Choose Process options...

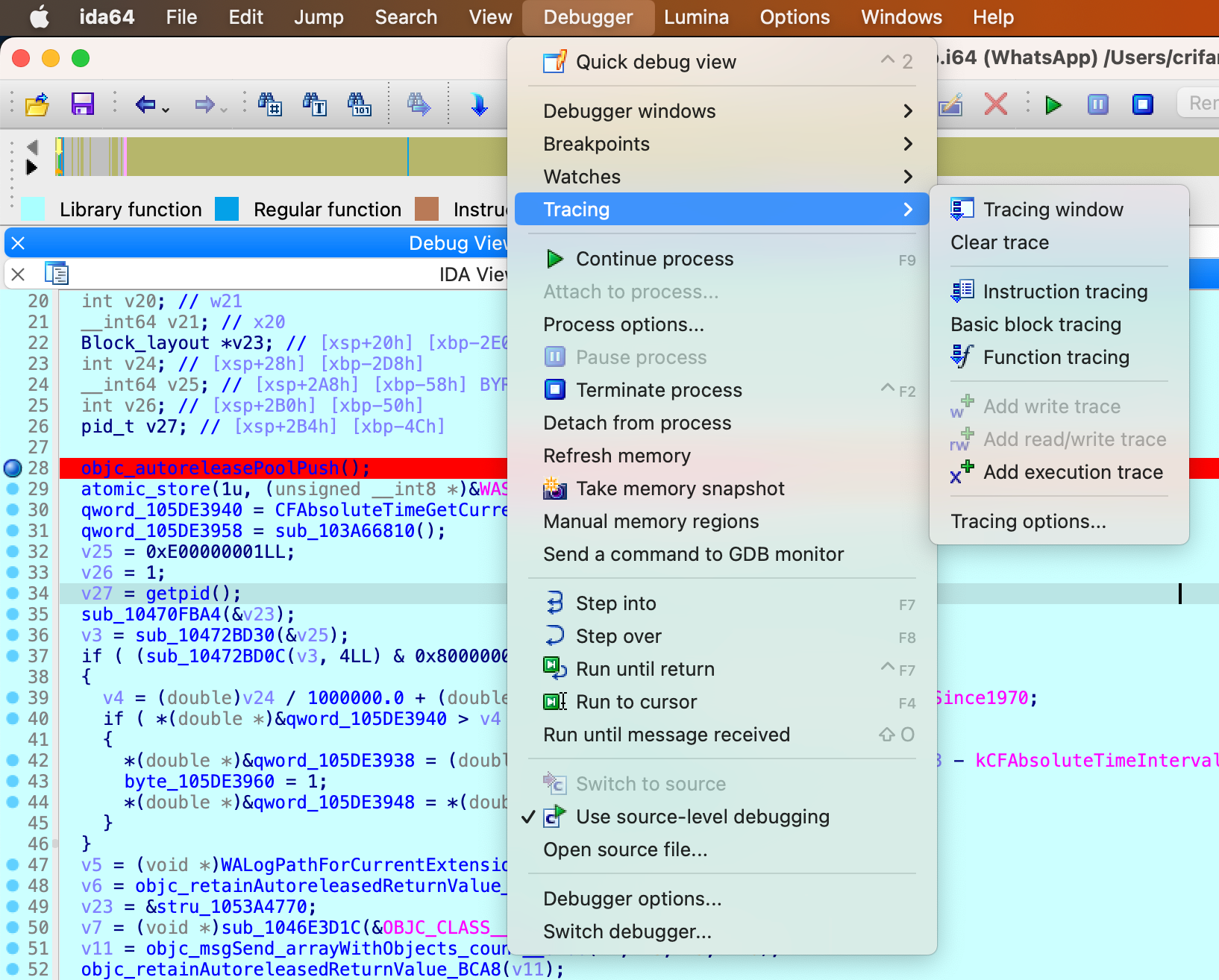721,324
